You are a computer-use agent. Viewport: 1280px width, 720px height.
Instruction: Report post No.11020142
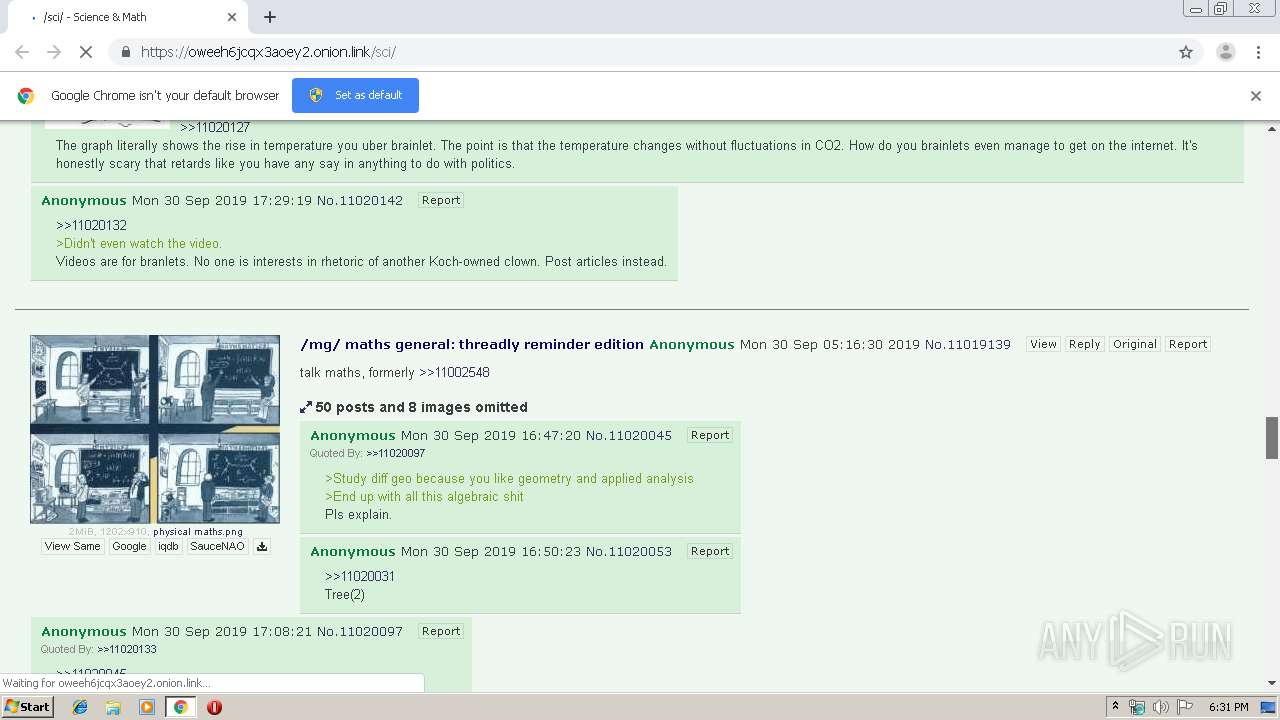tap(441, 200)
